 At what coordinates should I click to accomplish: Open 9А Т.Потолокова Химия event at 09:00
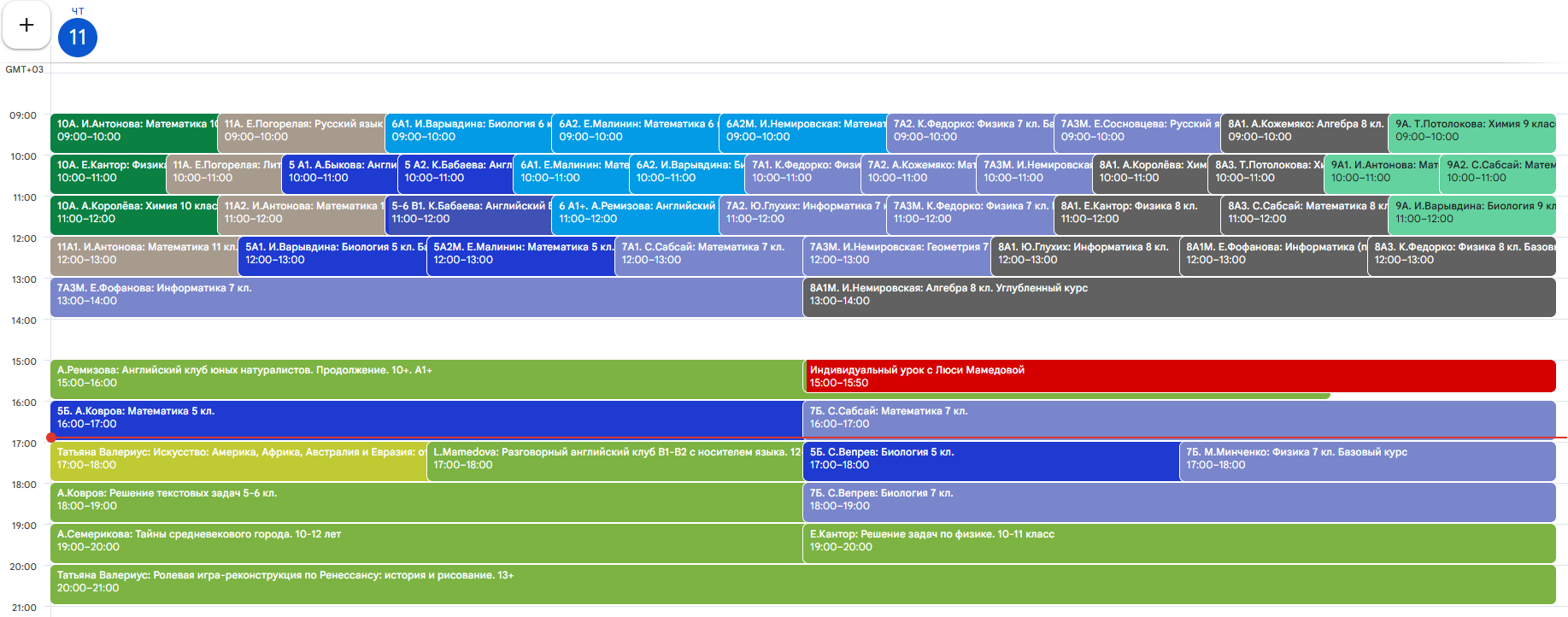click(1472, 132)
